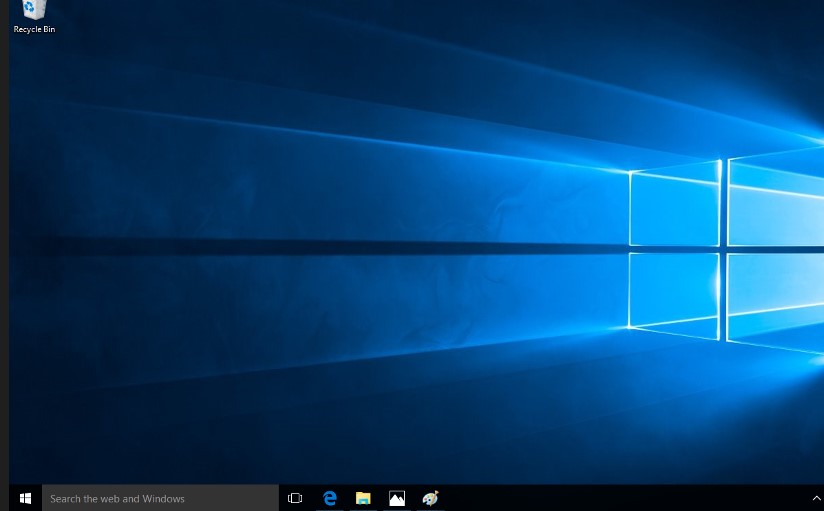Open File Explorer from the taskbar
Screen dimensions: 824x511
tap(363, 498)
